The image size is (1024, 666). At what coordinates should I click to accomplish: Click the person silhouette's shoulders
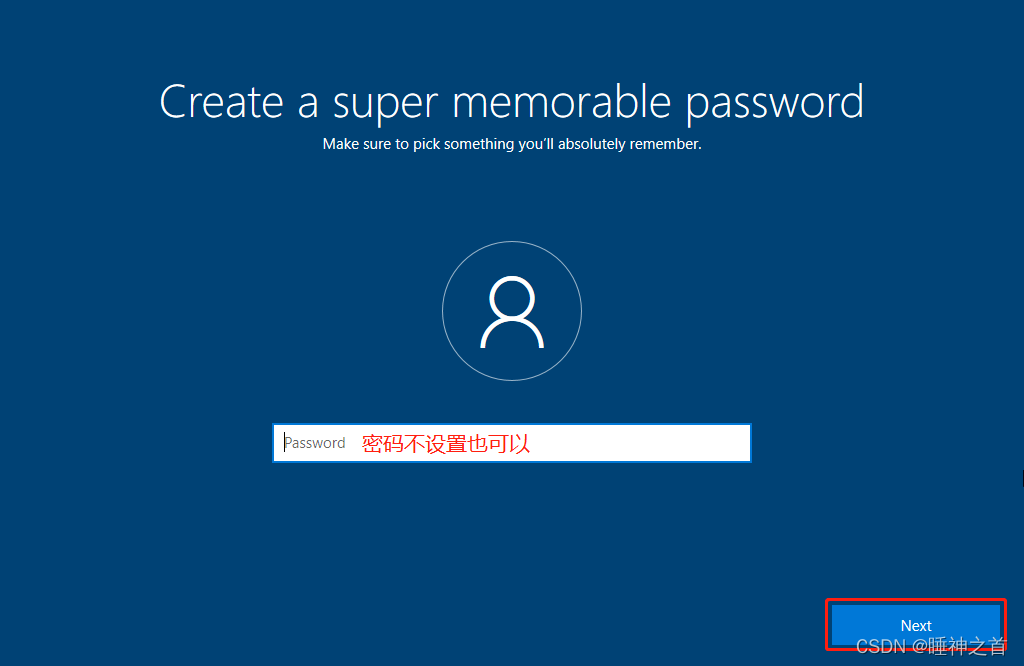click(x=512, y=333)
